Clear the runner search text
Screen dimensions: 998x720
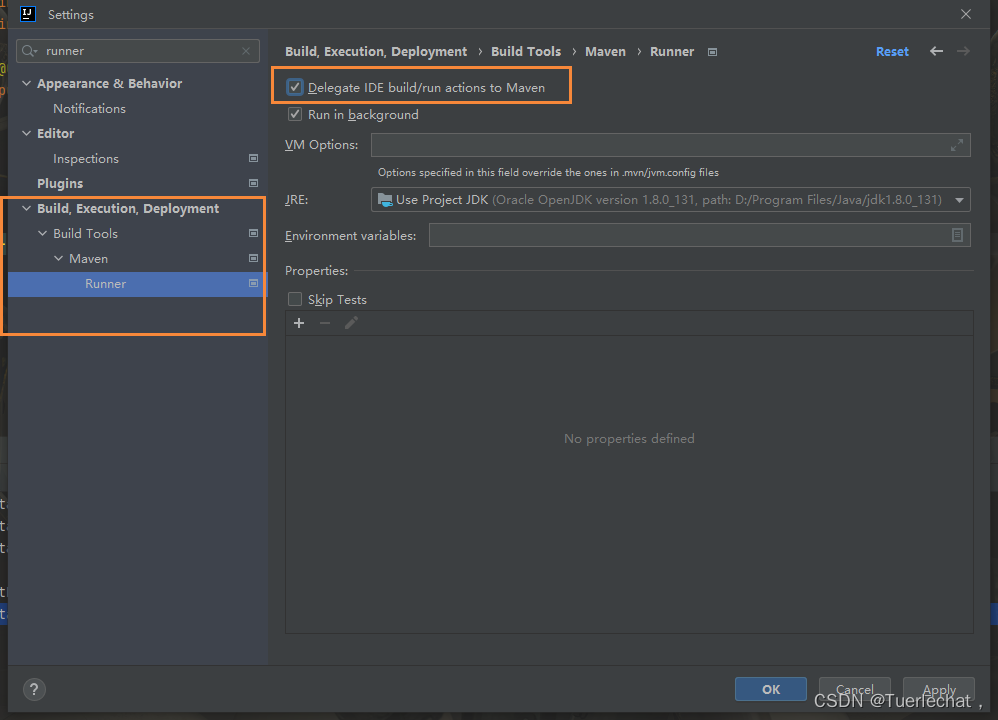coord(246,51)
